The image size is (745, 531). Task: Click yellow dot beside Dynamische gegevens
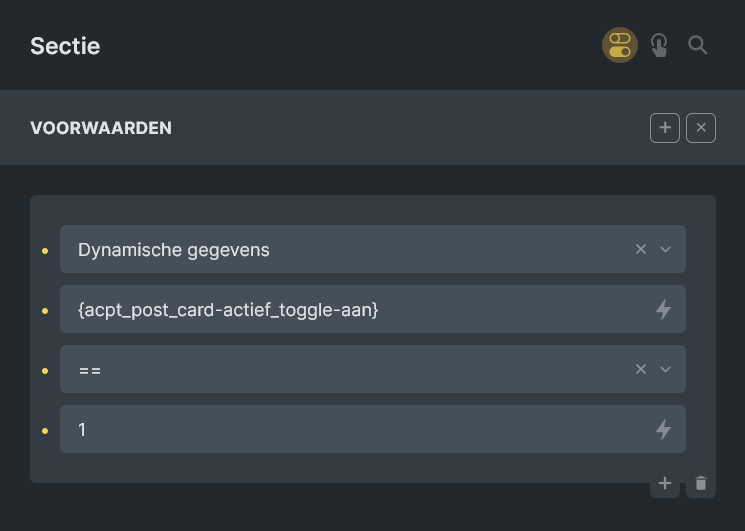click(x=45, y=251)
